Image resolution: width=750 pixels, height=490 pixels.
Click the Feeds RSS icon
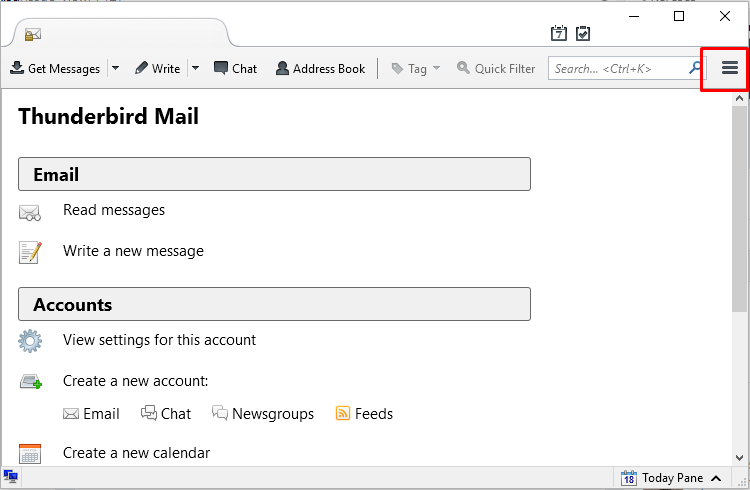(342, 413)
